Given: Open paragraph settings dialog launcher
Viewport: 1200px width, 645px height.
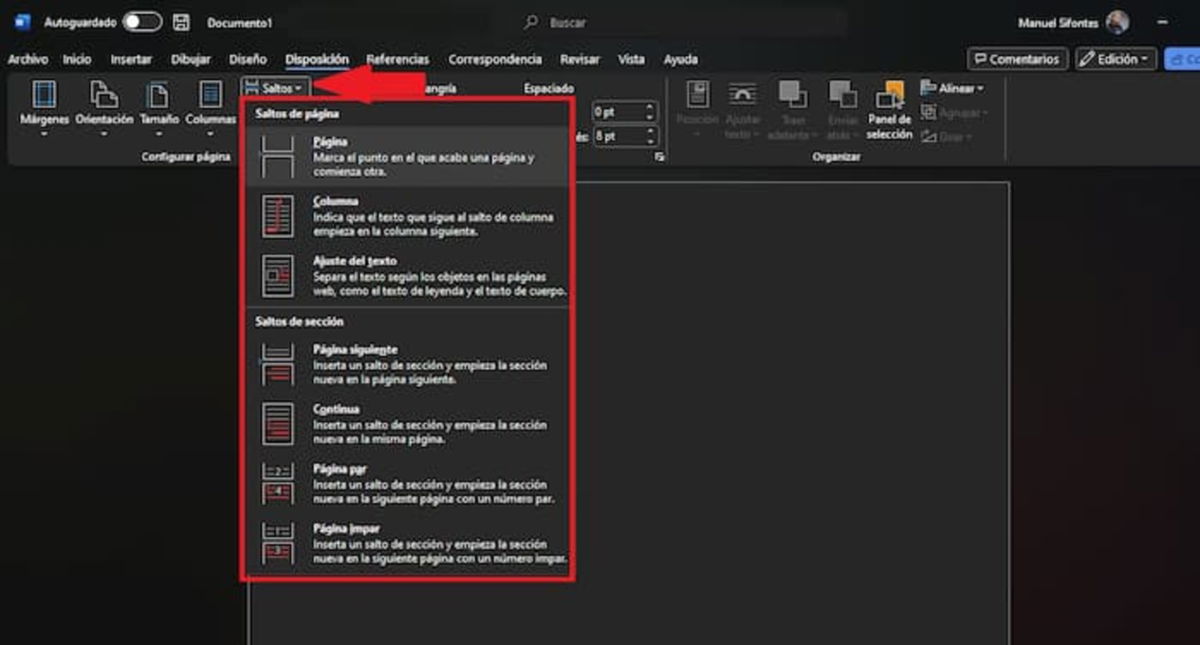Looking at the screenshot, I should pyautogui.click(x=660, y=157).
